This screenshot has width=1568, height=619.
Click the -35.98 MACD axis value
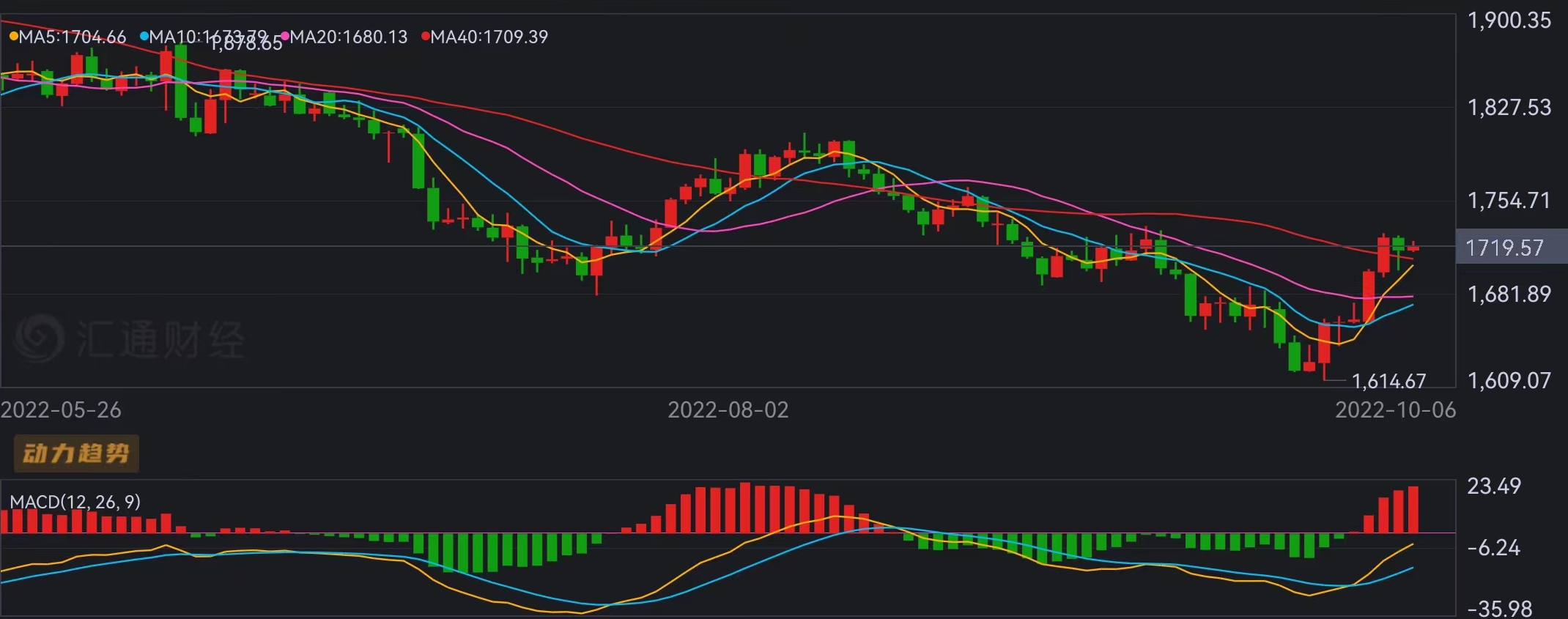[1499, 609]
